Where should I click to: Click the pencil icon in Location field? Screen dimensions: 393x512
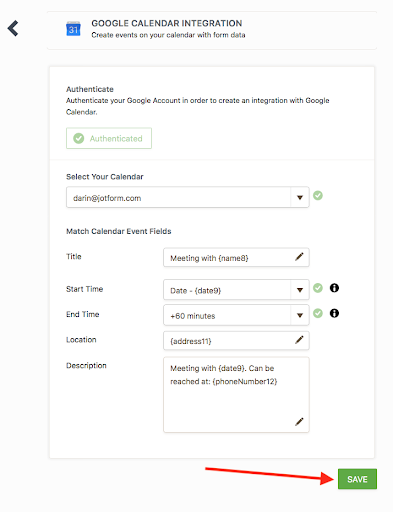click(299, 340)
